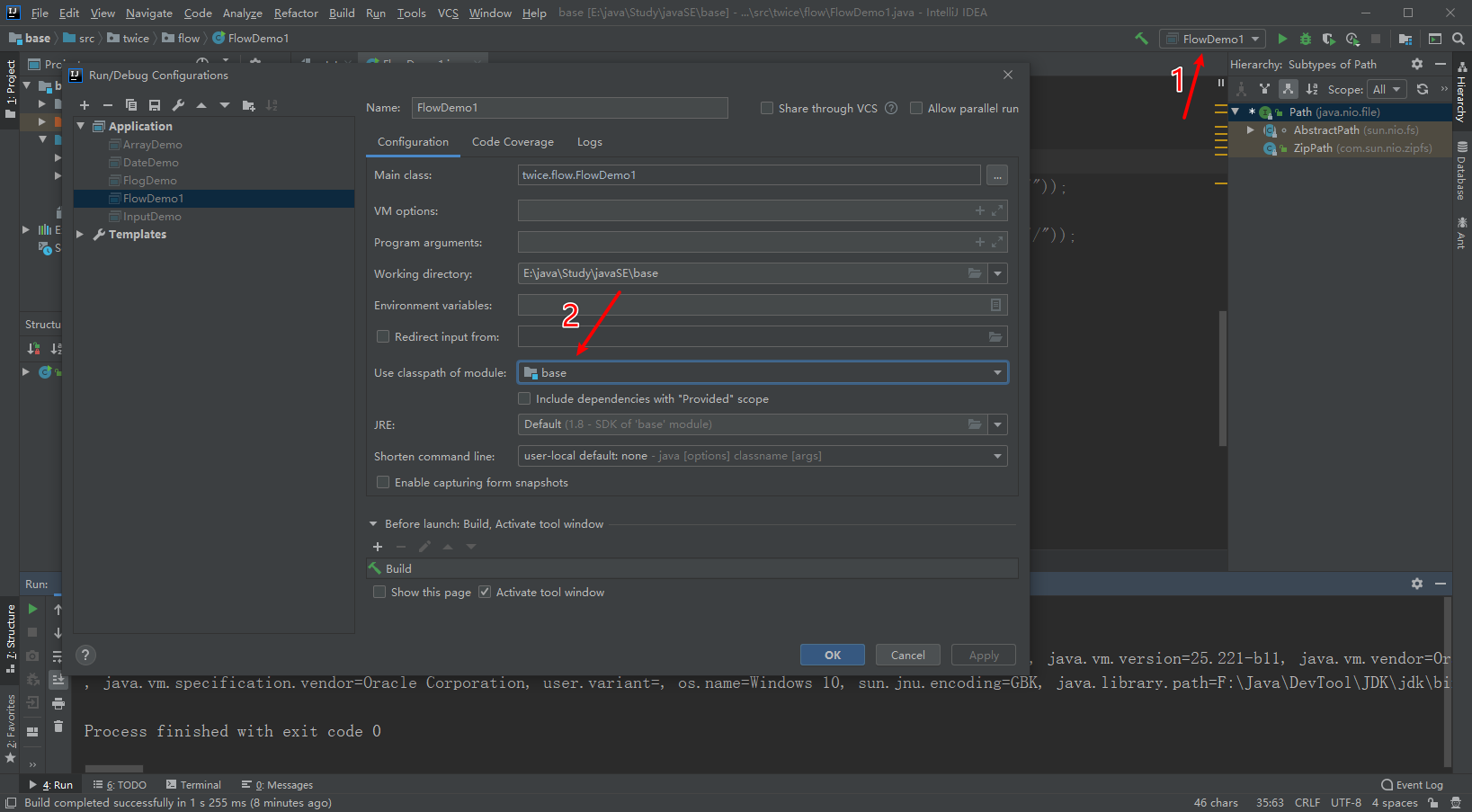Check Redirect input from option
The height and width of the screenshot is (812, 1472).
point(383,336)
